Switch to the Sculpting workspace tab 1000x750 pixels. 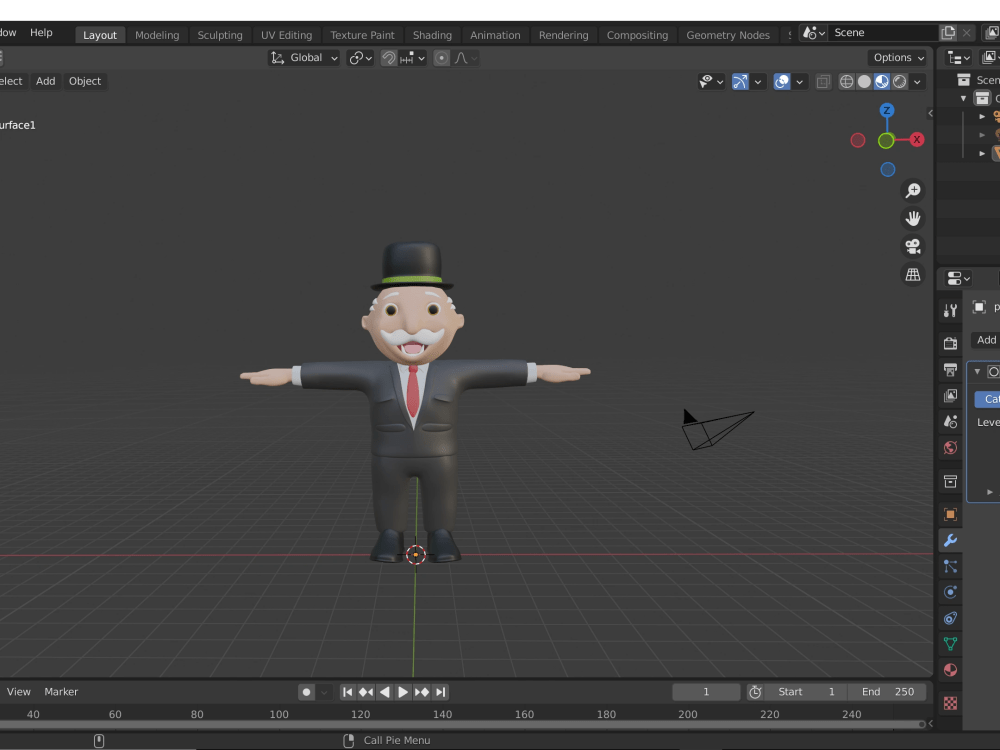pyautogui.click(x=220, y=35)
